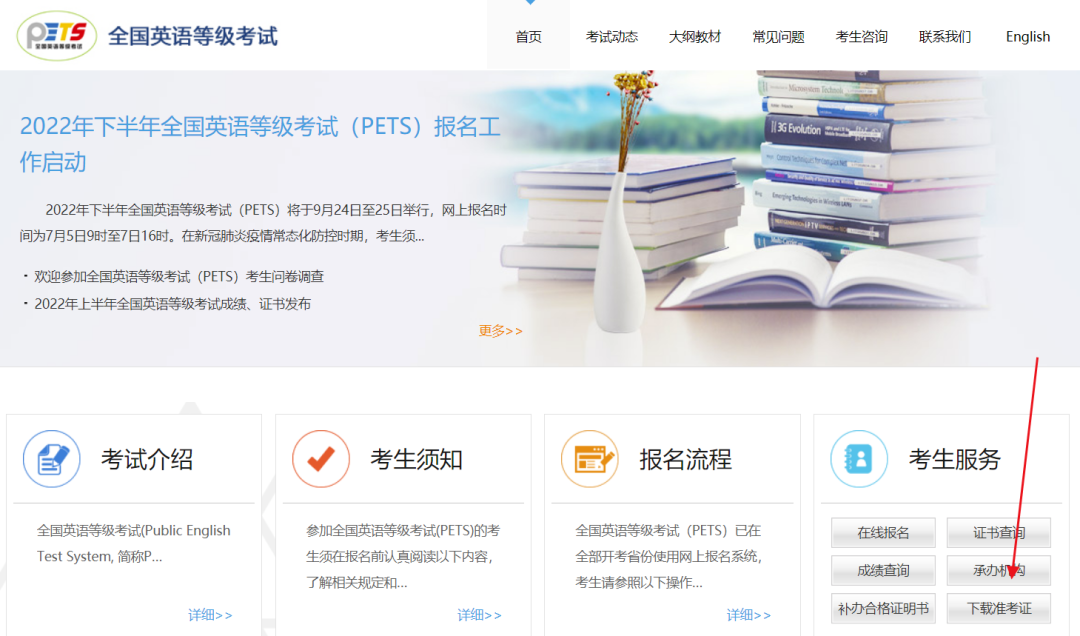Click the 全国英语等级考试 site title
Image resolution: width=1080 pixels, height=636 pixels.
(193, 36)
